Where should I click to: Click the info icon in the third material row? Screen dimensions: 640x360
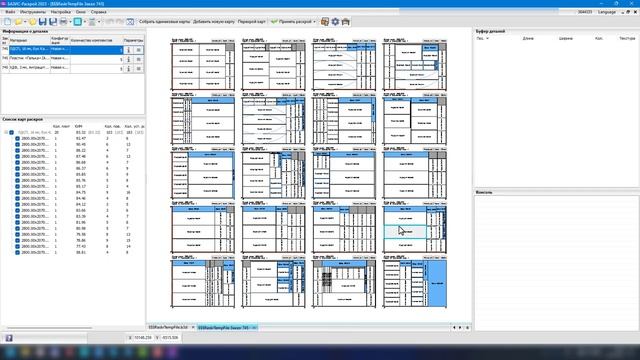(129, 69)
